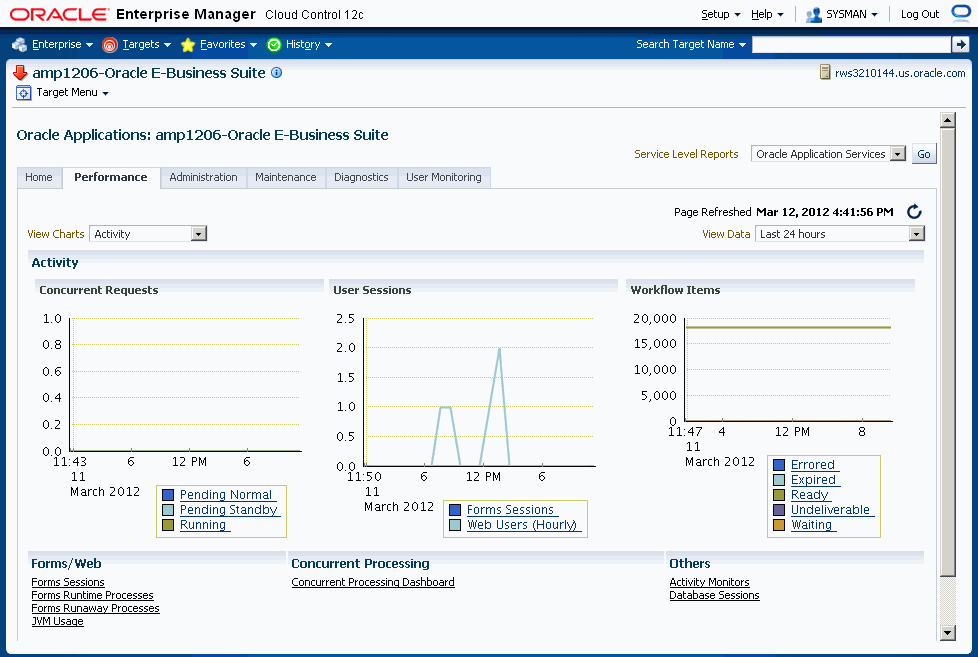978x657 pixels.
Task: Switch to the Maintenance tab
Action: (286, 177)
